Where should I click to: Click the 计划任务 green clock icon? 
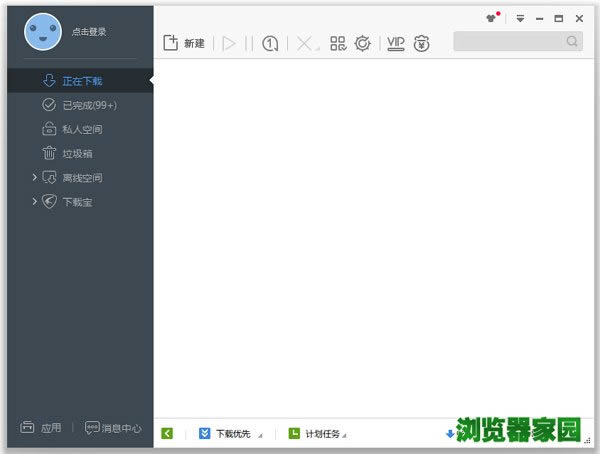click(x=294, y=433)
